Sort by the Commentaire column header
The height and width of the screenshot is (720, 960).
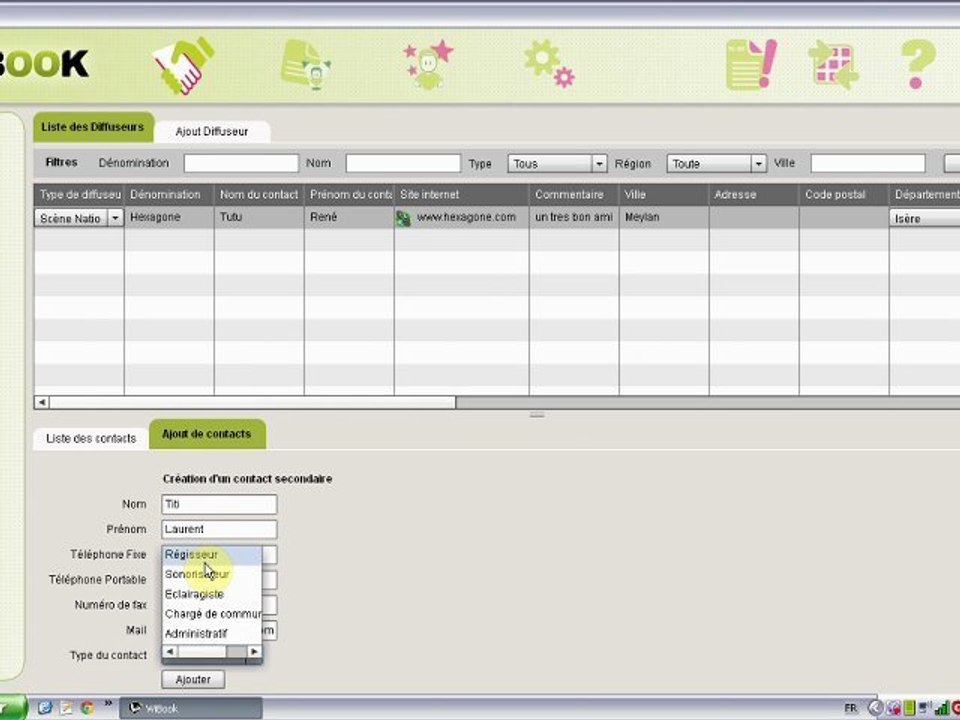tap(574, 195)
